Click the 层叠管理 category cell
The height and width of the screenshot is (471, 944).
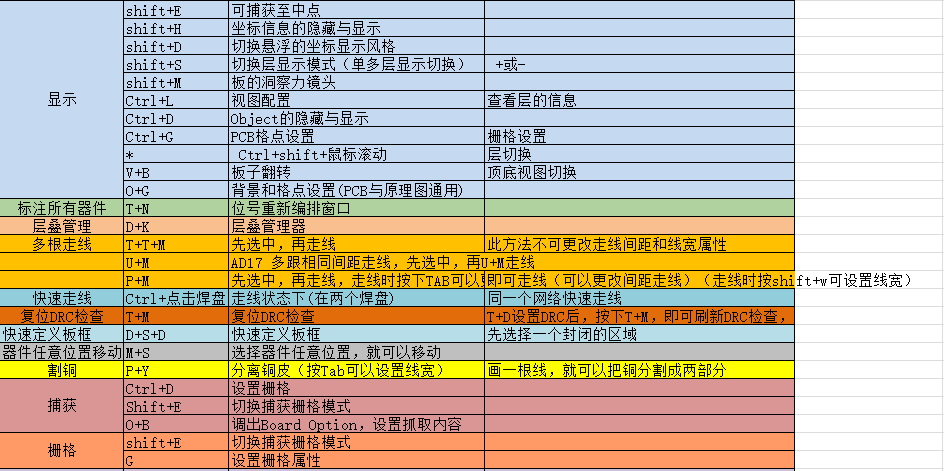click(61, 226)
